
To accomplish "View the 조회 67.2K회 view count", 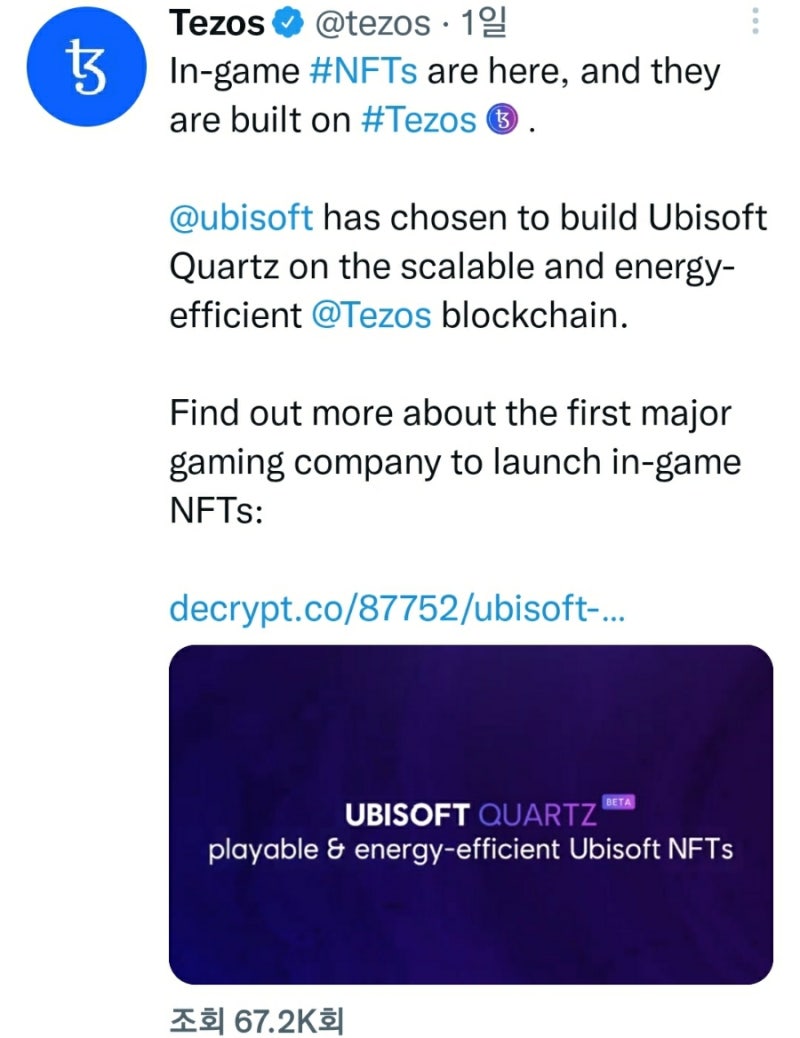I will (257, 1019).
